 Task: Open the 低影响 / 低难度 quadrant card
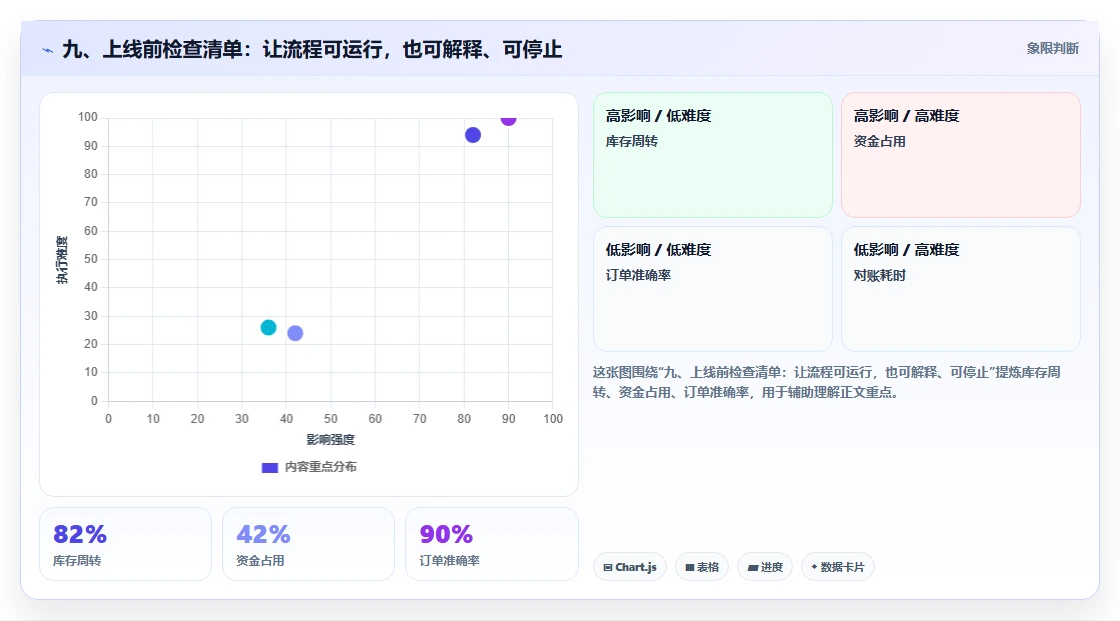pos(712,289)
